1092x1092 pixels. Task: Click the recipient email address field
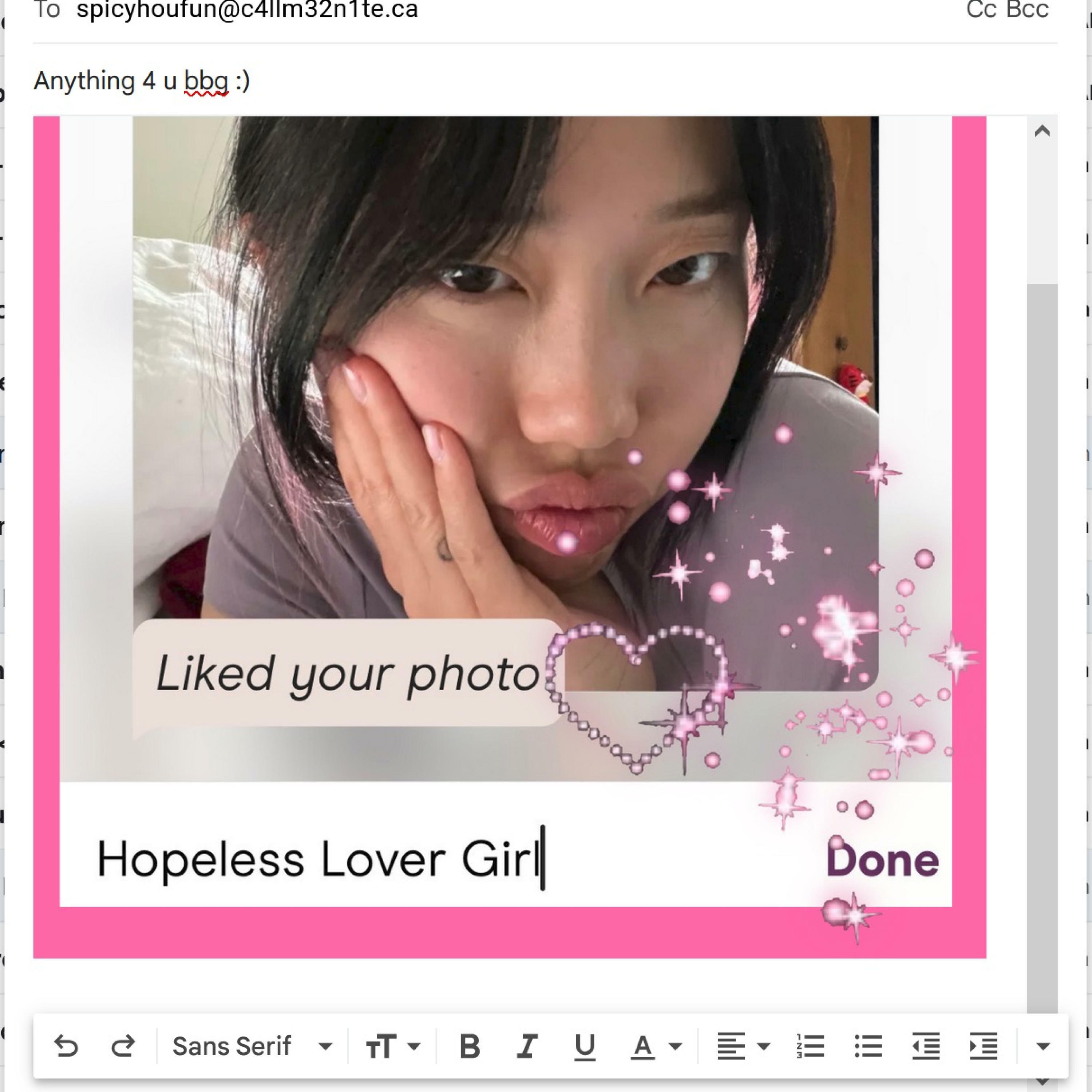(x=247, y=9)
